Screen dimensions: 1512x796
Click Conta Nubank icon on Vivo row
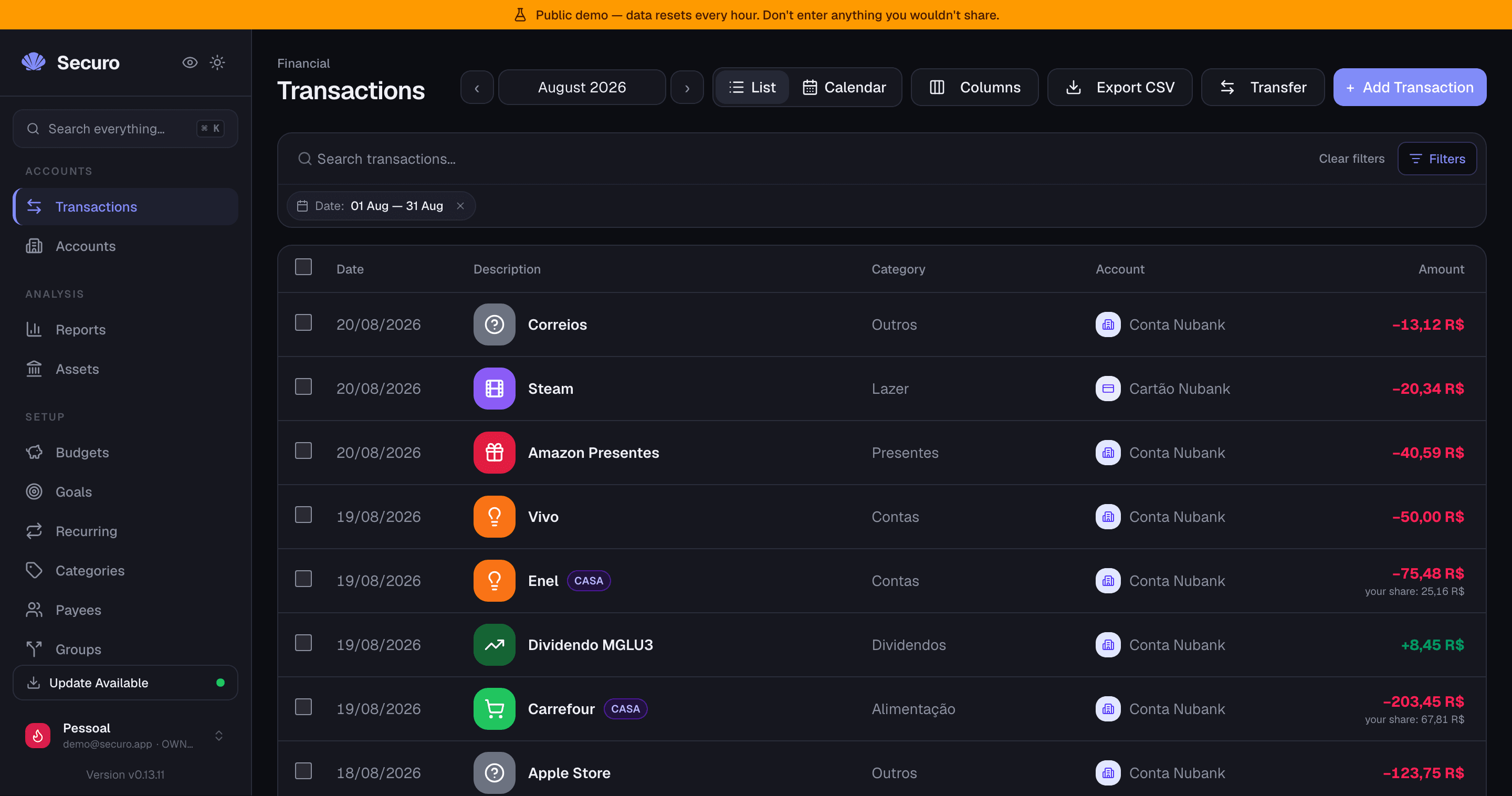[x=1108, y=517]
